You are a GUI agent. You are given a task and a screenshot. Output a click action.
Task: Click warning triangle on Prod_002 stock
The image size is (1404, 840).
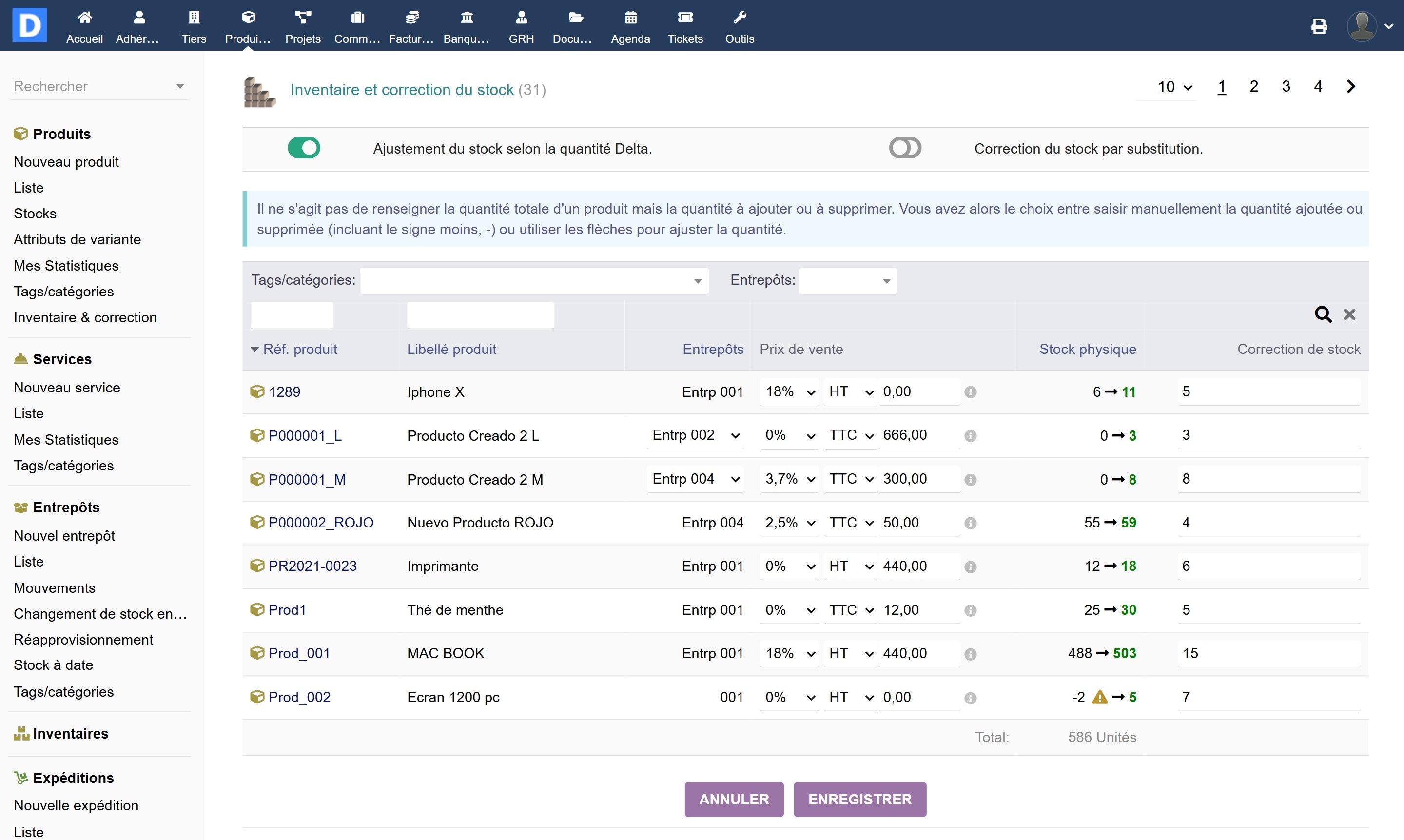(1099, 697)
